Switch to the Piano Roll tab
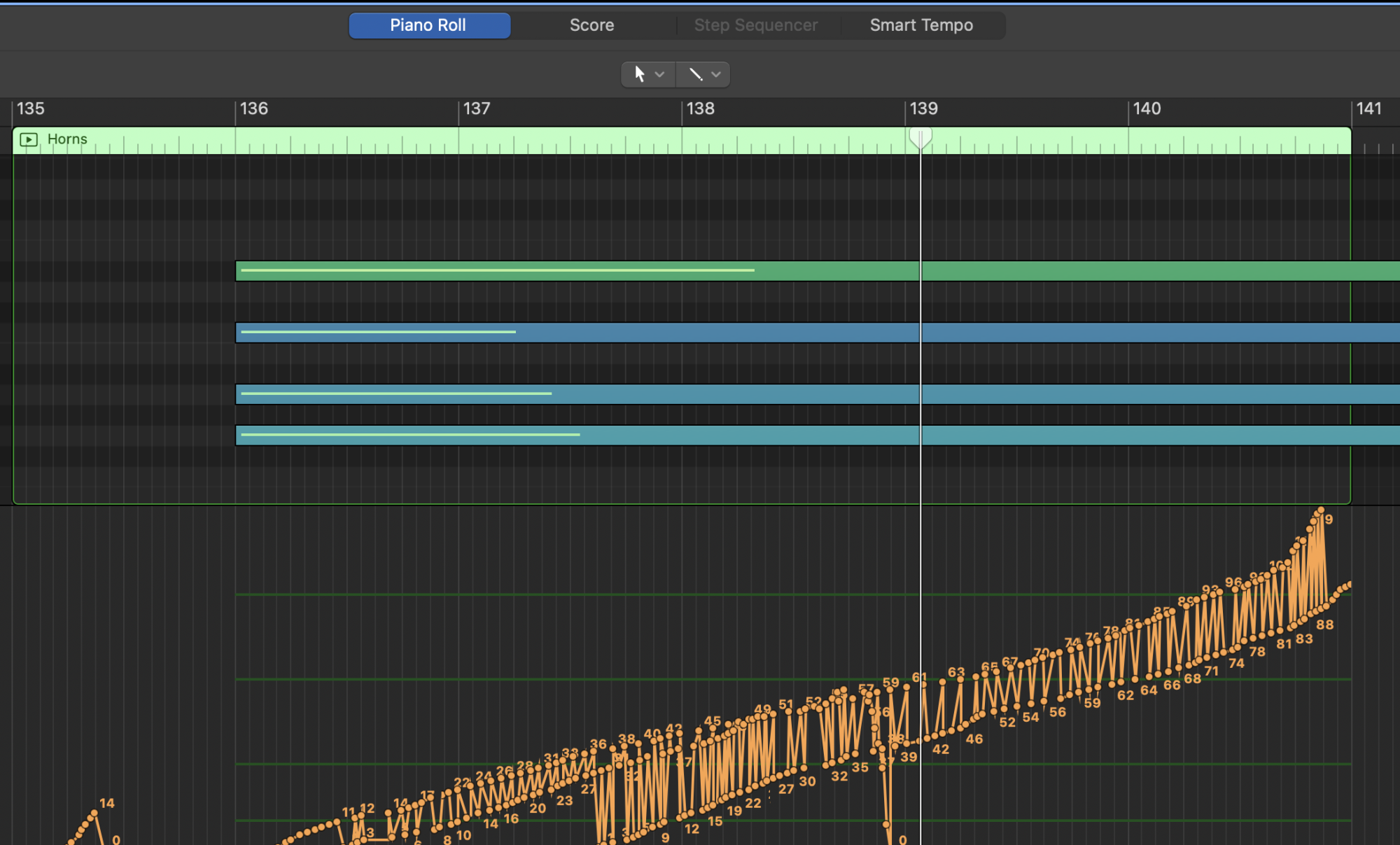 pos(429,25)
